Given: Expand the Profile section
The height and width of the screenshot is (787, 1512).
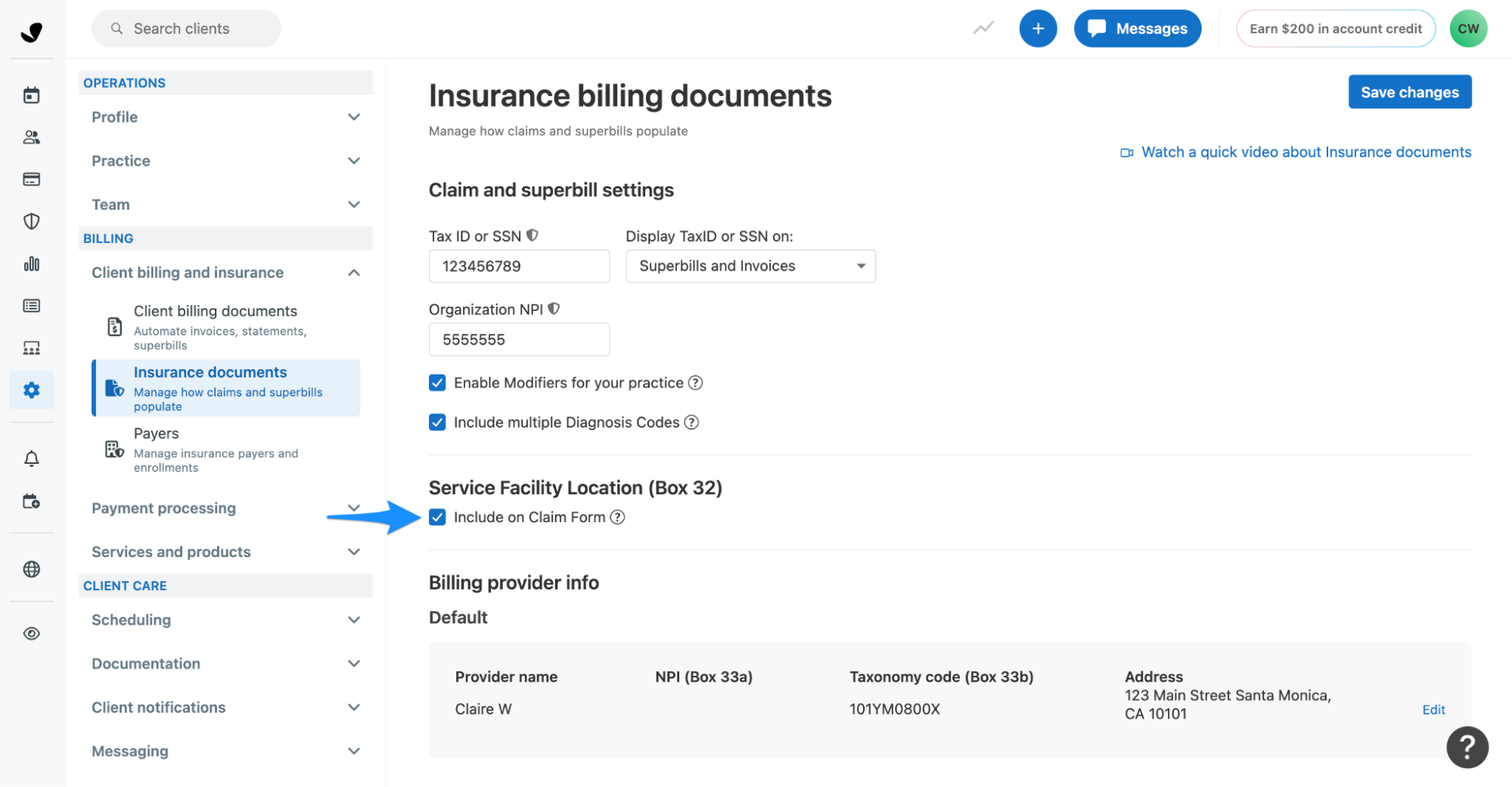Looking at the screenshot, I should [x=225, y=117].
